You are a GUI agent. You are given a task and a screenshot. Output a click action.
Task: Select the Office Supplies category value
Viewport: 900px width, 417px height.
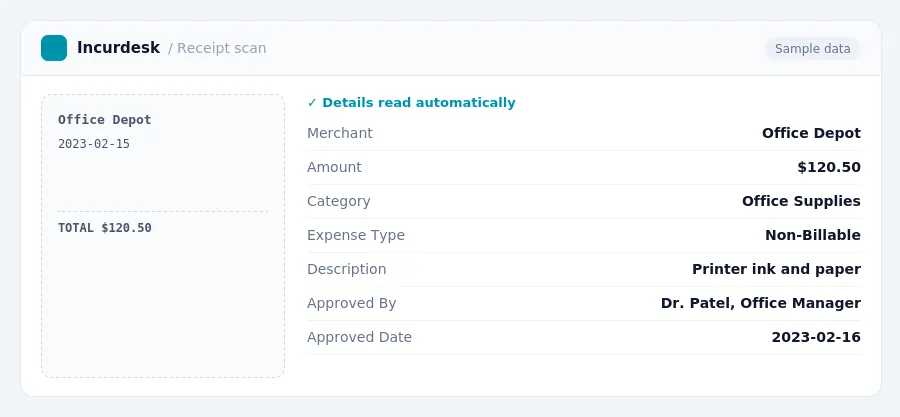point(801,201)
